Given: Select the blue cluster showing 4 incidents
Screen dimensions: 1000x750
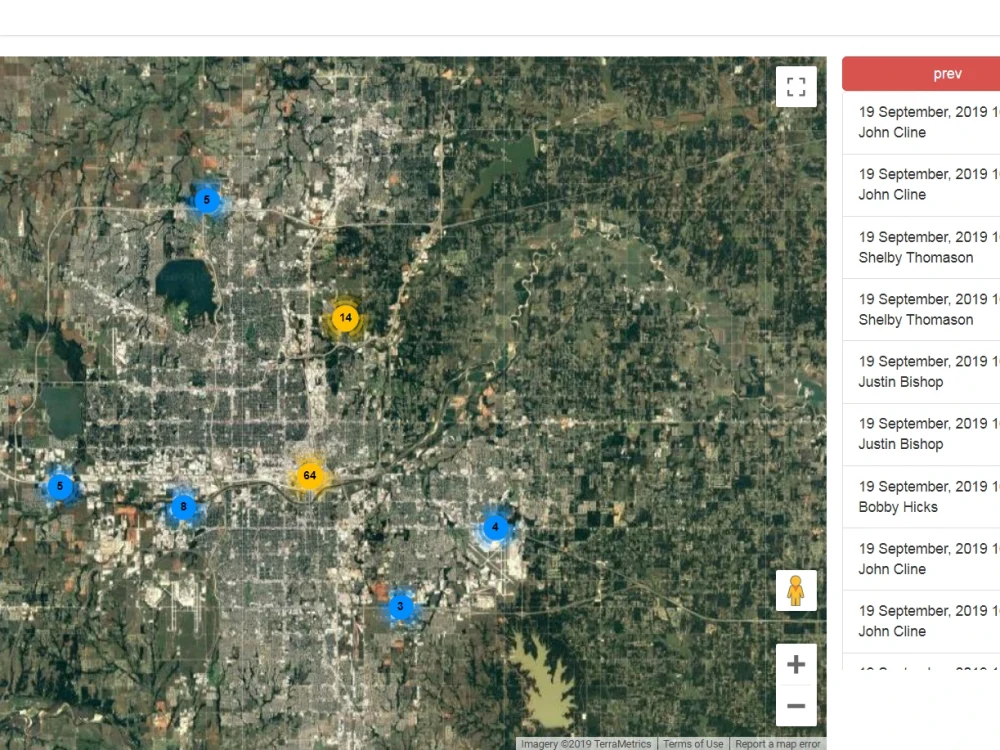Looking at the screenshot, I should (x=495, y=527).
